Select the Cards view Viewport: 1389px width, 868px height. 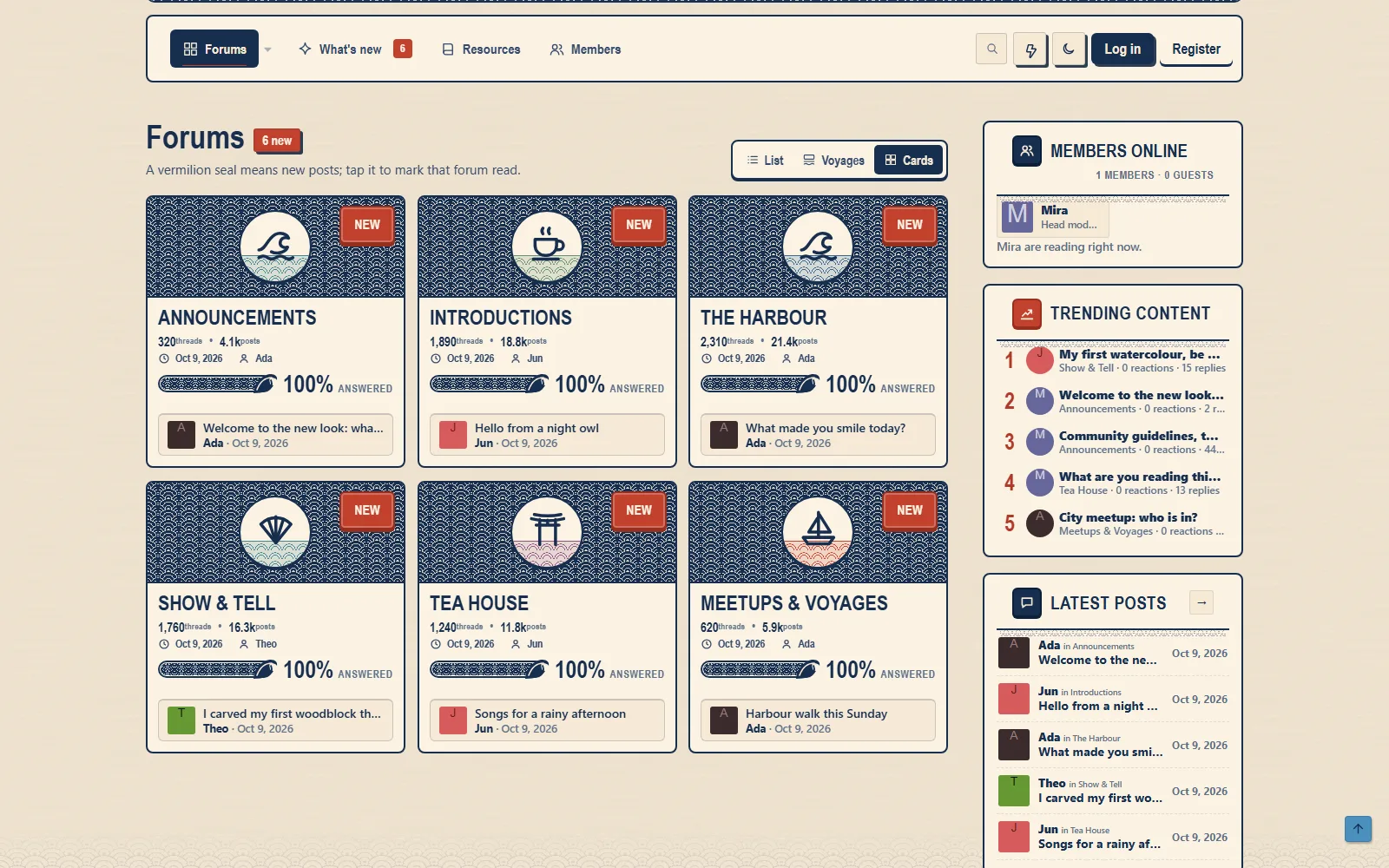[908, 161]
